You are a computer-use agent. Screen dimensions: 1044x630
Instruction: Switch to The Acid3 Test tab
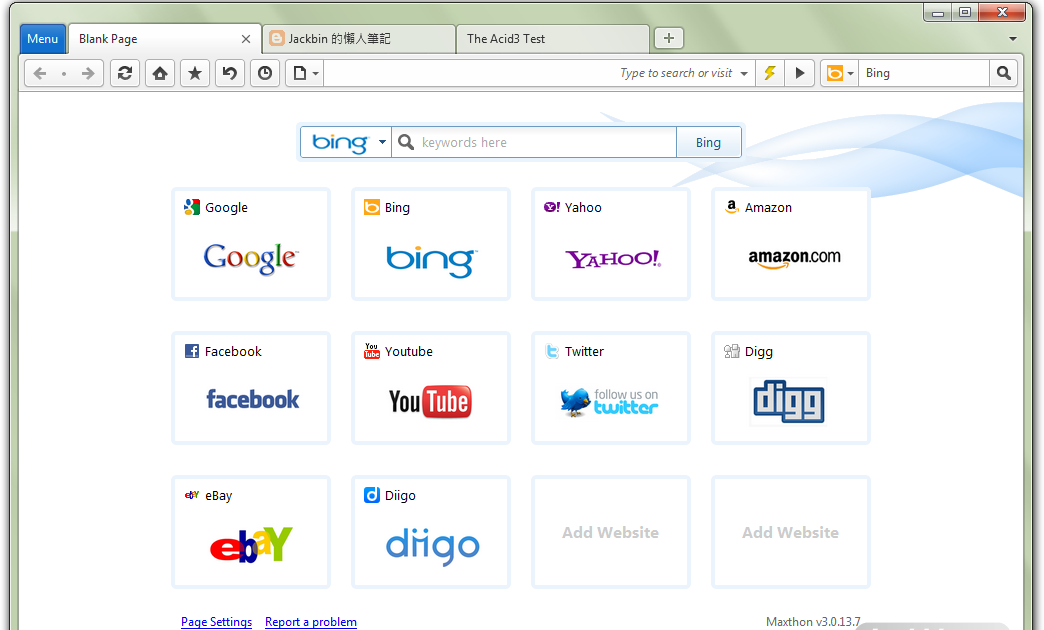point(553,39)
